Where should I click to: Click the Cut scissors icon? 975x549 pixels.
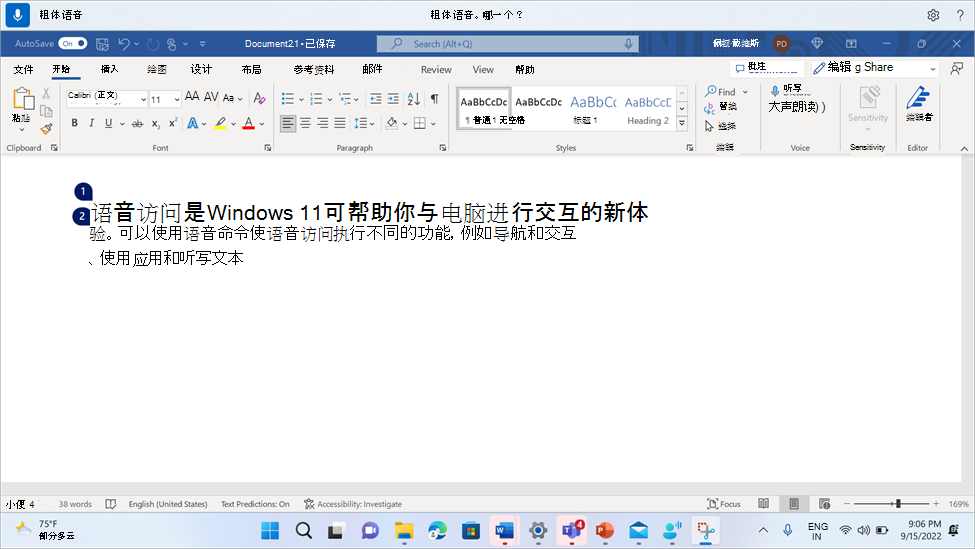point(46,93)
